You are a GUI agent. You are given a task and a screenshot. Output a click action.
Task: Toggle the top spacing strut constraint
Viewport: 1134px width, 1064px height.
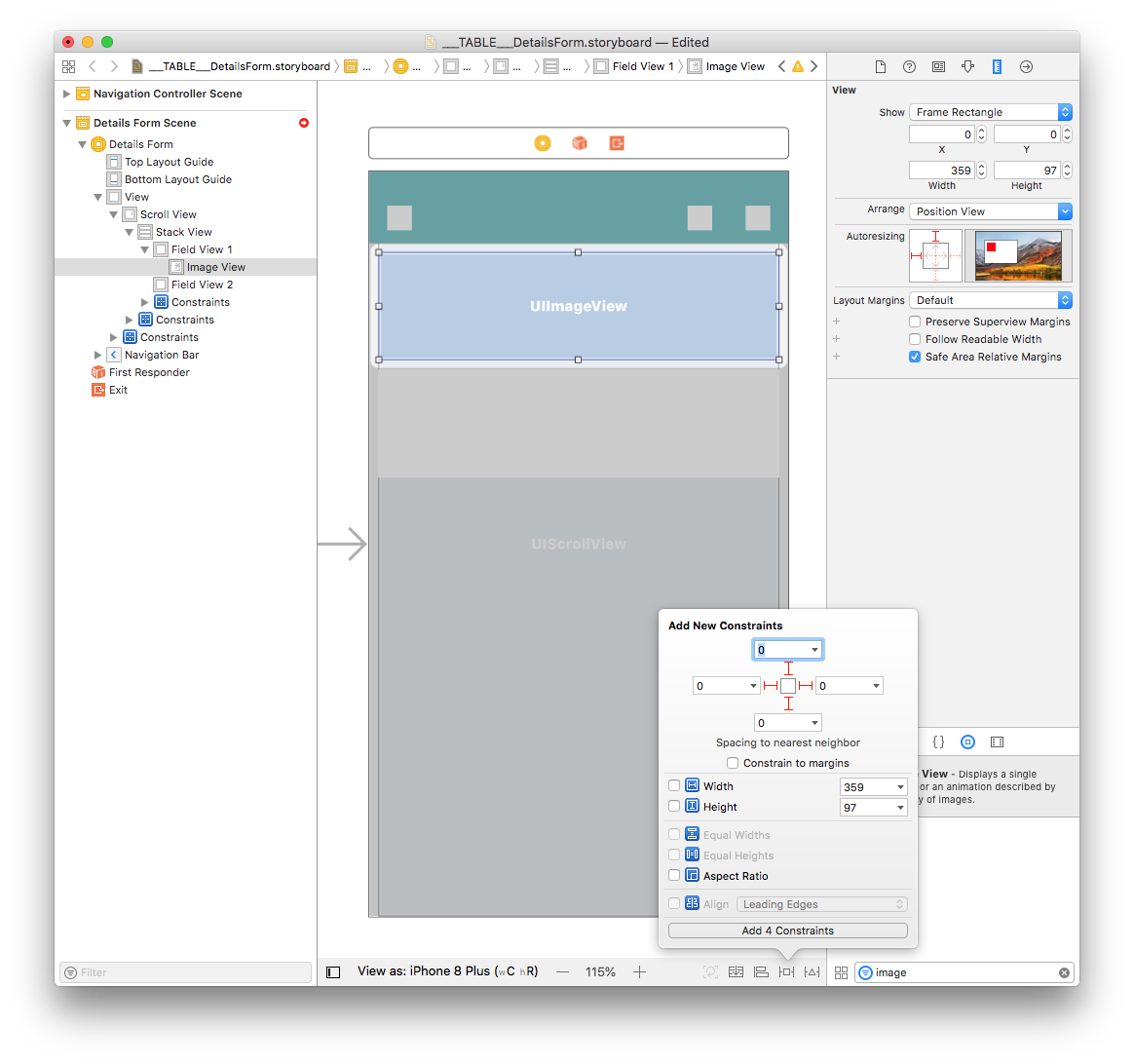click(x=788, y=668)
